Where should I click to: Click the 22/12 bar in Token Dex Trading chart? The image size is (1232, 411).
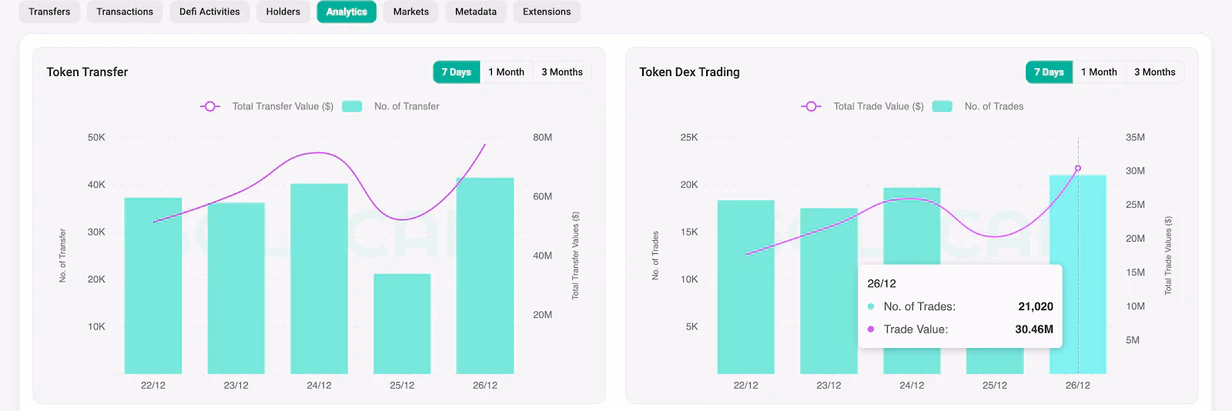point(746,287)
